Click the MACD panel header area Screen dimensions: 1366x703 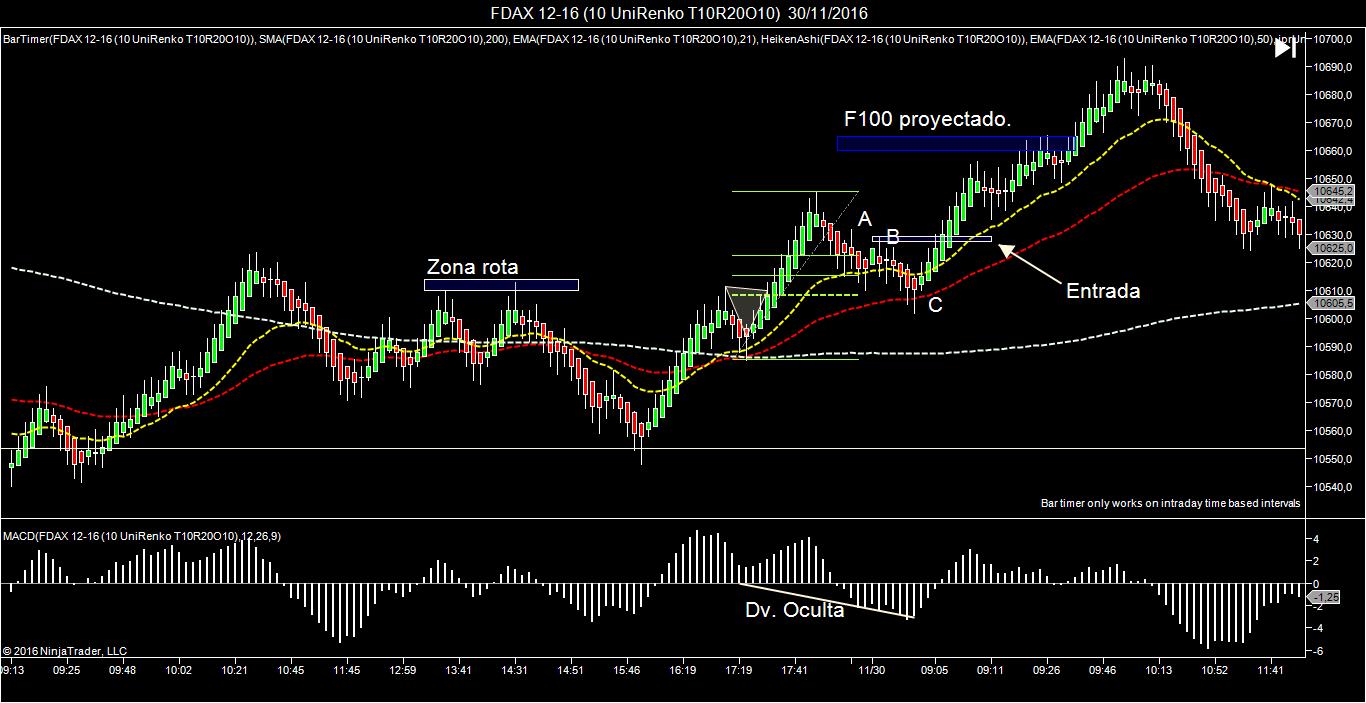[400, 532]
